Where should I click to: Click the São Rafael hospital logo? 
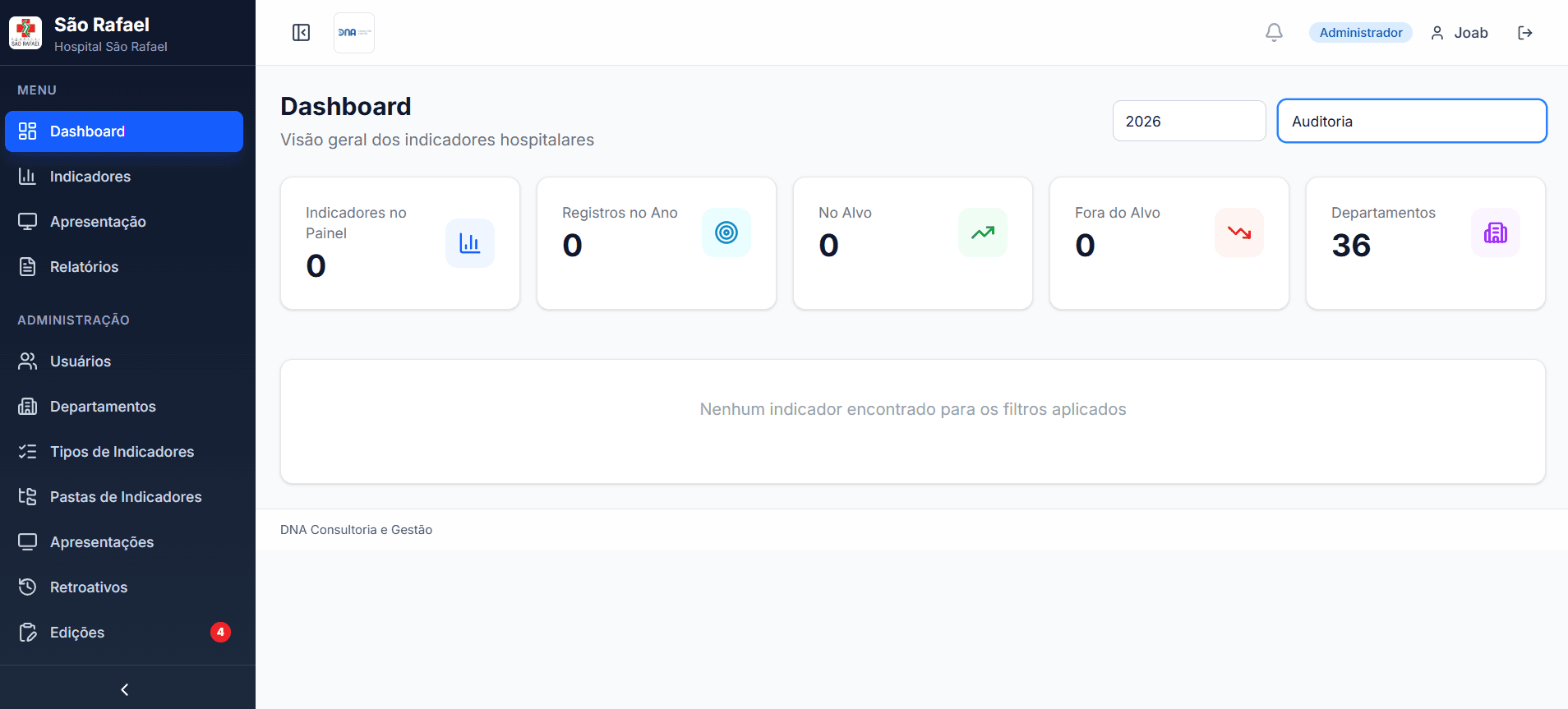pos(25,33)
